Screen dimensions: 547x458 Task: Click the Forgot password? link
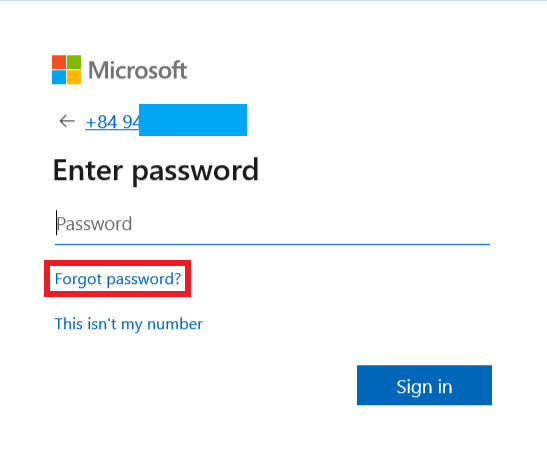point(118,279)
